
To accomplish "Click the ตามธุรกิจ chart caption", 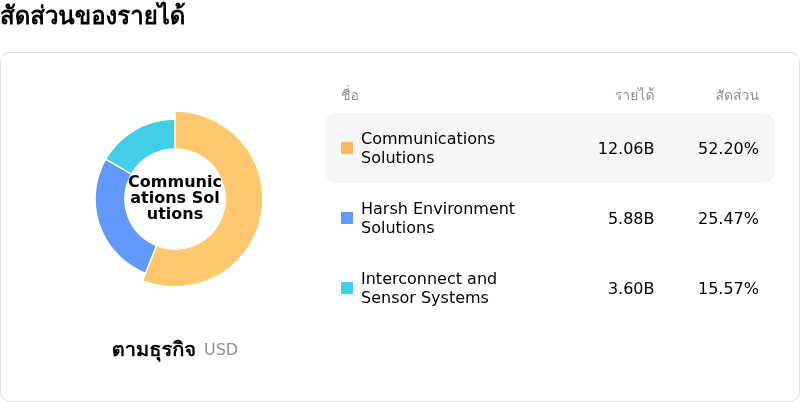I will click(153, 350).
